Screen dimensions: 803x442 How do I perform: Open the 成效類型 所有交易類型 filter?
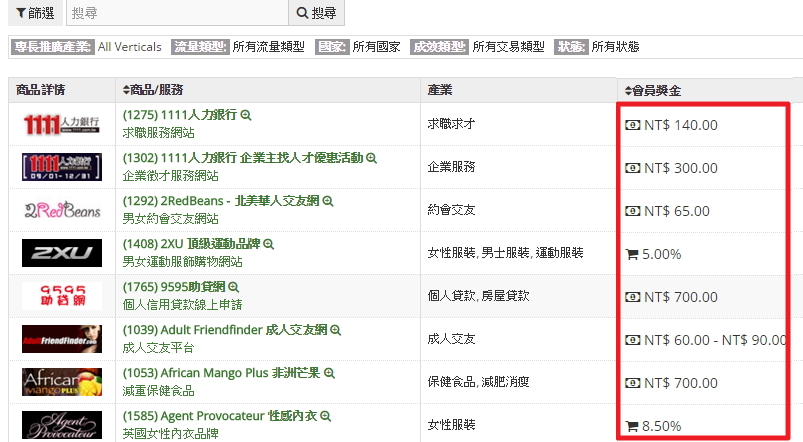point(477,47)
